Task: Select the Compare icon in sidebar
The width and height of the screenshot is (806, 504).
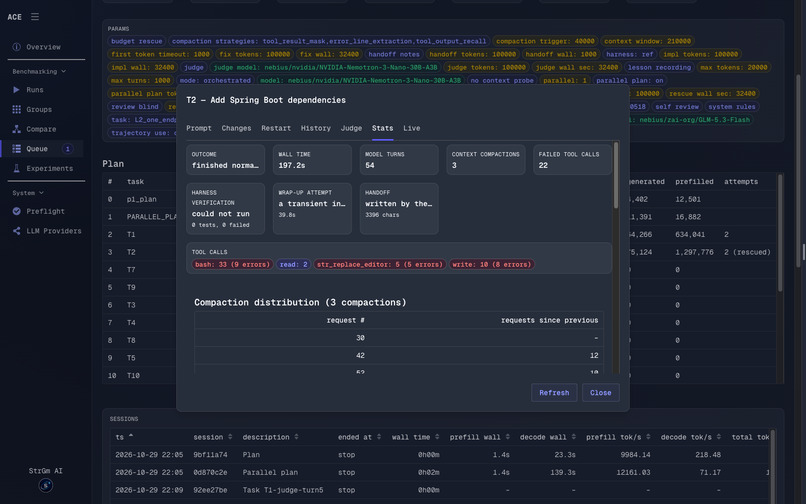Action: 16,129
